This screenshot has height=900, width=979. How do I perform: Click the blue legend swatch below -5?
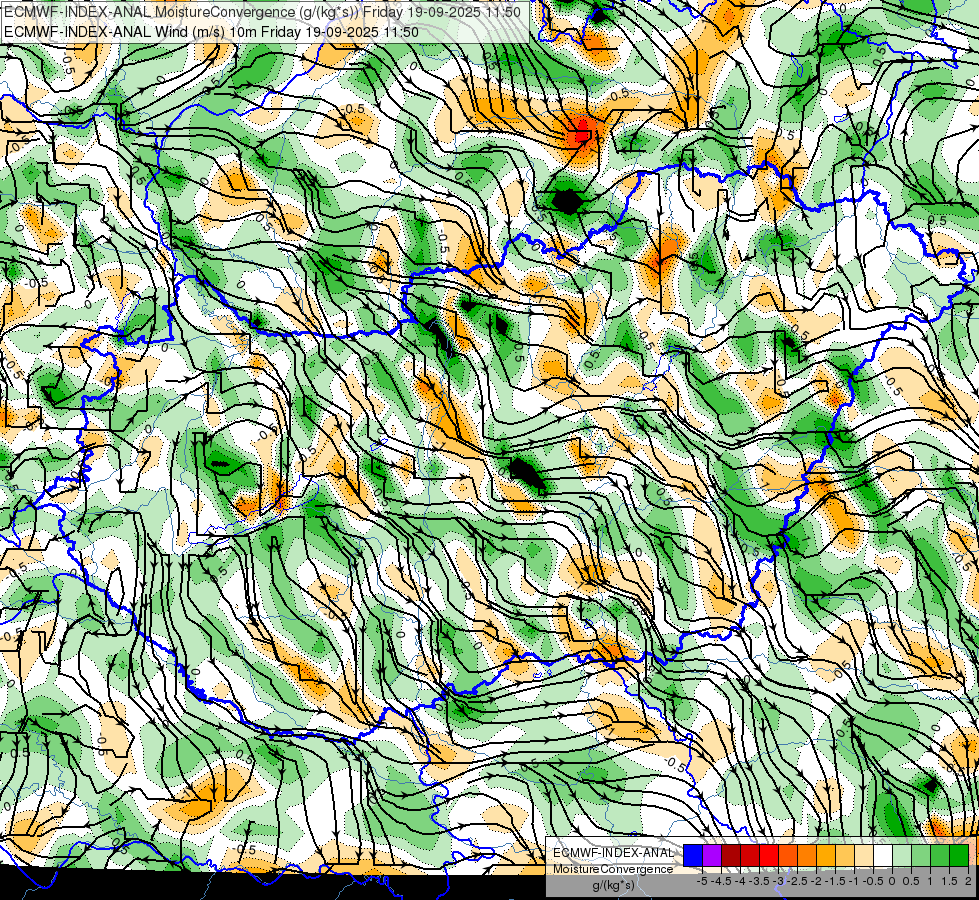(693, 855)
